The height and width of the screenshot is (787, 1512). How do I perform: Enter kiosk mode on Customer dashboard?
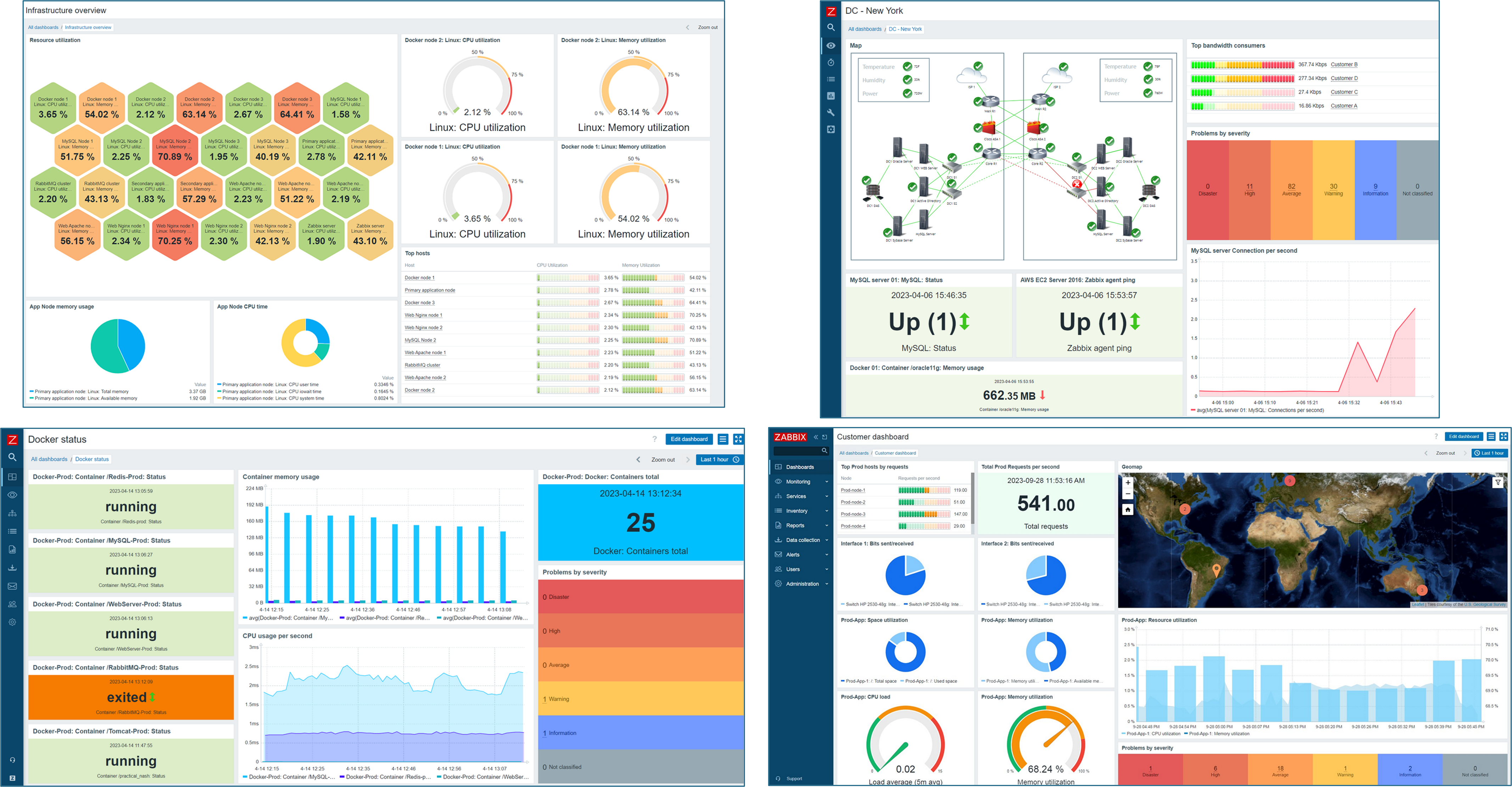coord(1504,437)
